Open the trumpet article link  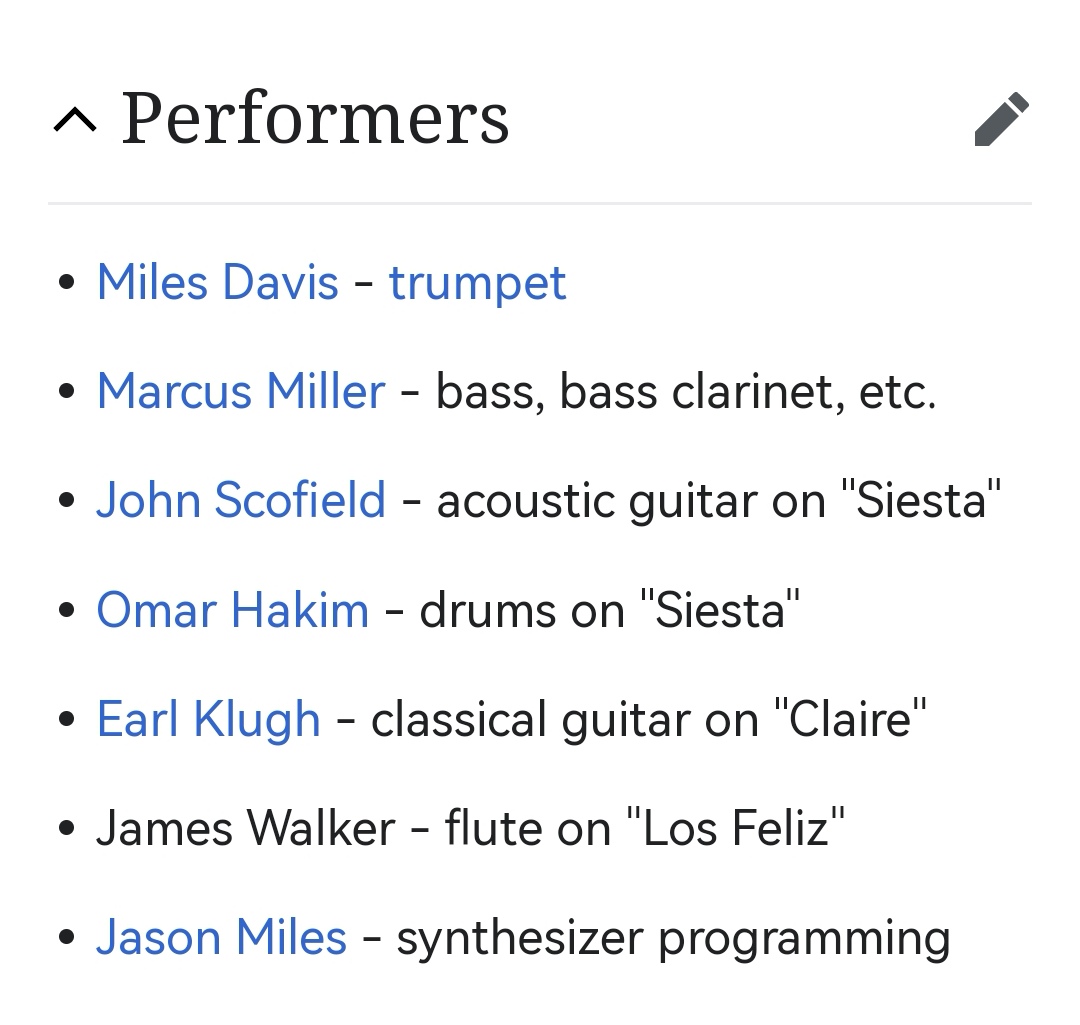477,282
